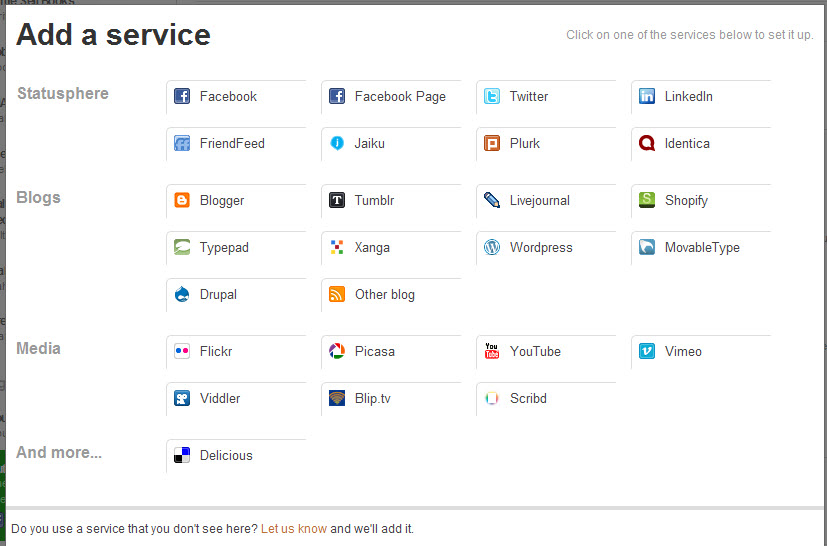Click the YouTube logo icon
827x546 pixels.
pyautogui.click(x=492, y=351)
